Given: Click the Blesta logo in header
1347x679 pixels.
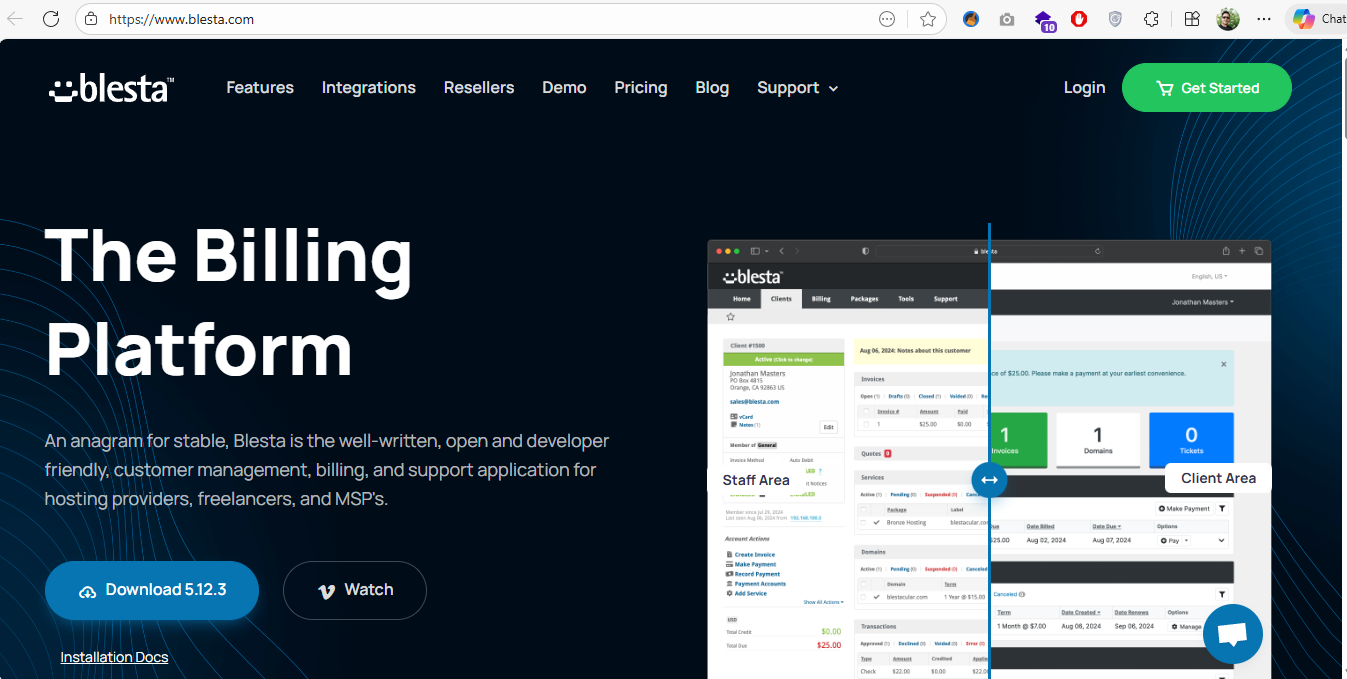Looking at the screenshot, I should (111, 88).
